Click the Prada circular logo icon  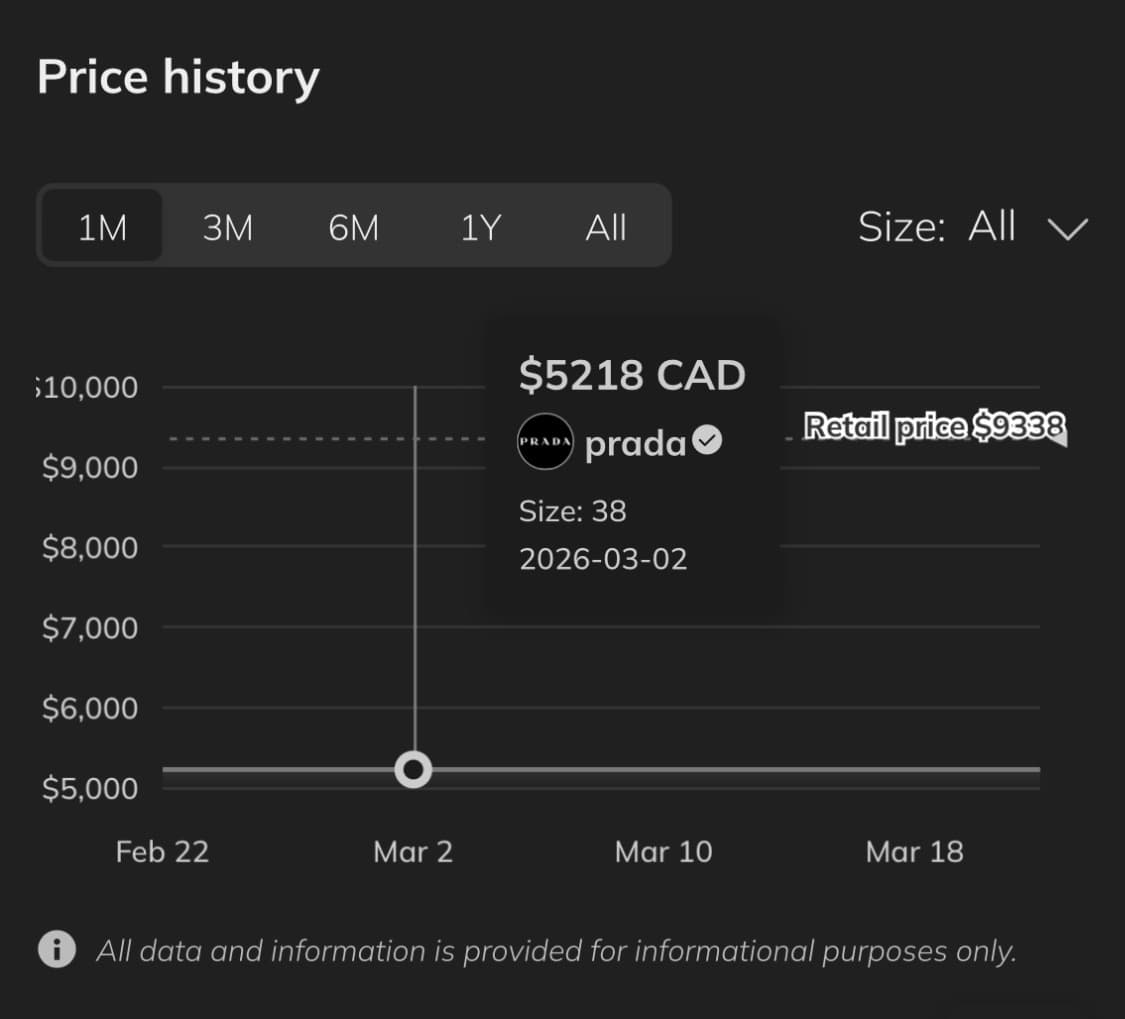pyautogui.click(x=545, y=441)
